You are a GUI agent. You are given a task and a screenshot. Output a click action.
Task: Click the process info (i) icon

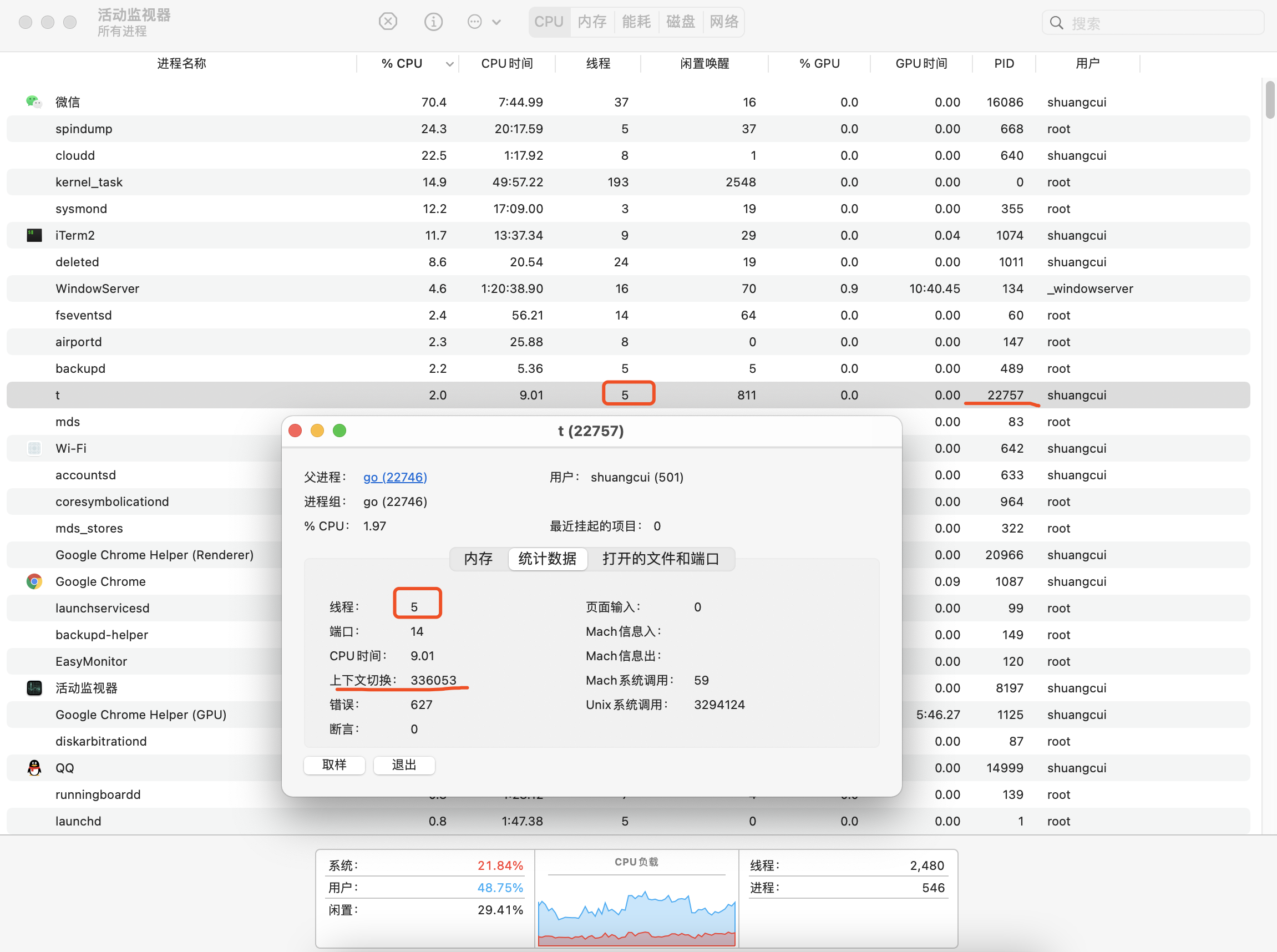pyautogui.click(x=433, y=22)
